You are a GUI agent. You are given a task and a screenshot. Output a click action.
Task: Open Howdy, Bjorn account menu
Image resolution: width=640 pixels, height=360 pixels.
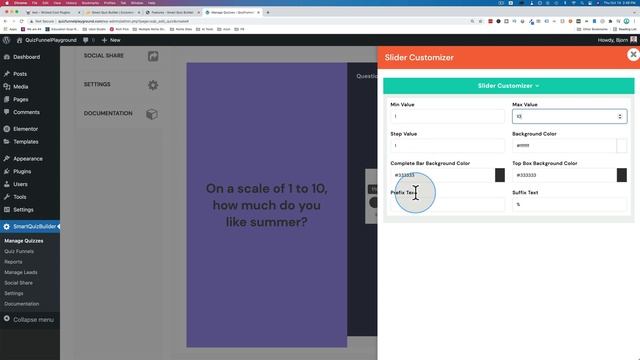(x=617, y=40)
